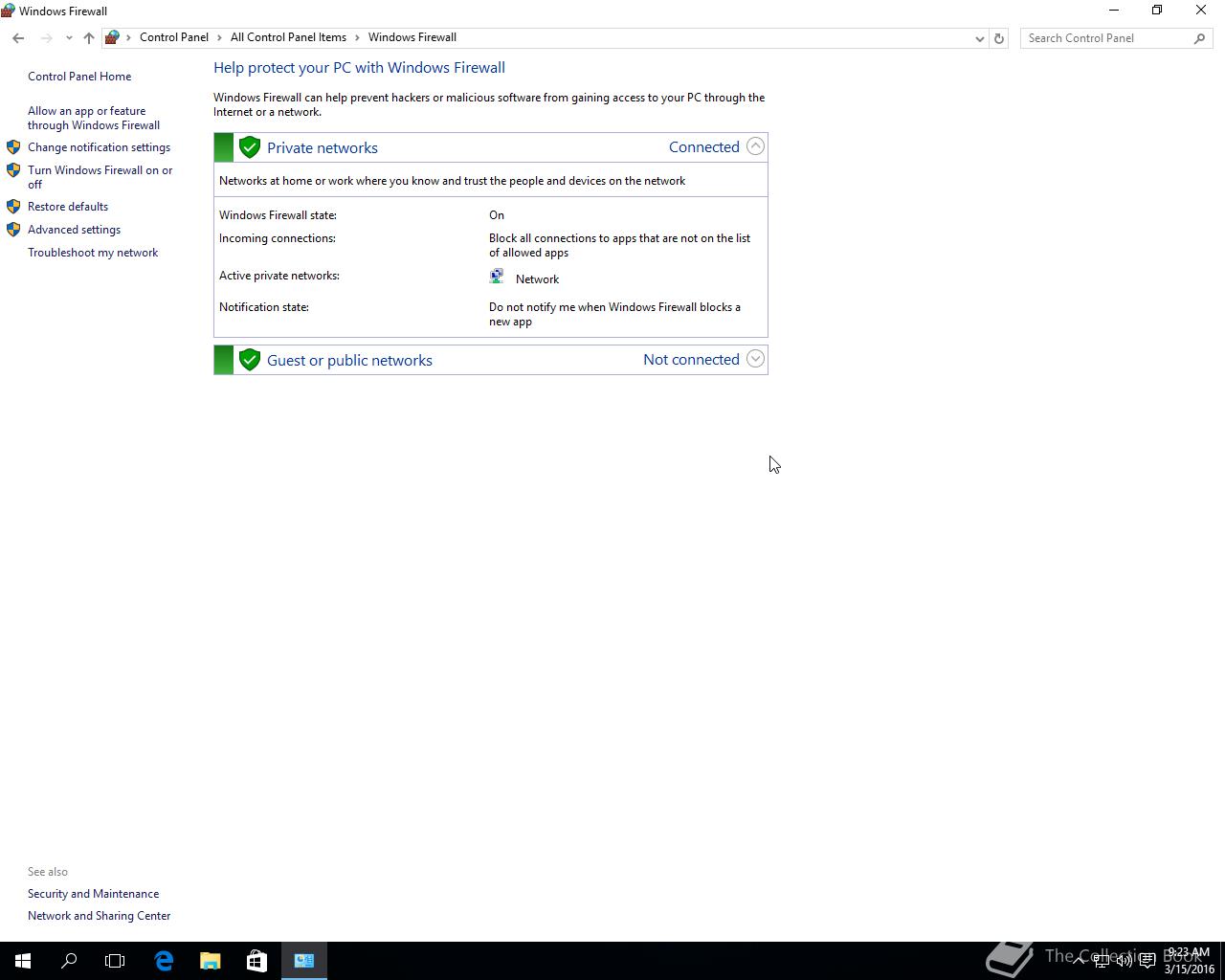Open Security and Maintenance link
1225x980 pixels.
tap(94, 894)
